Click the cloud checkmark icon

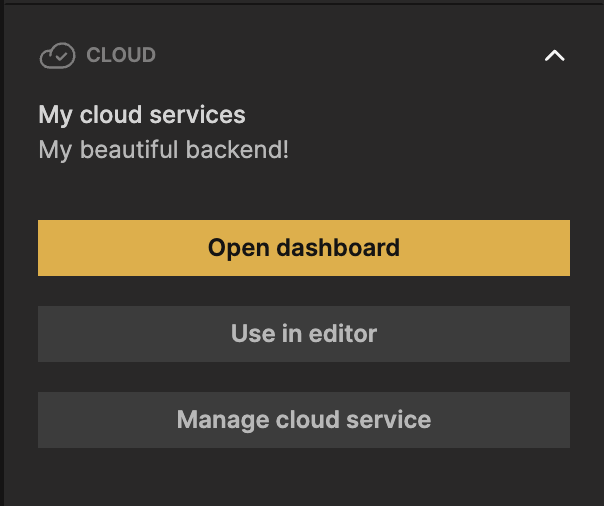[x=57, y=56]
